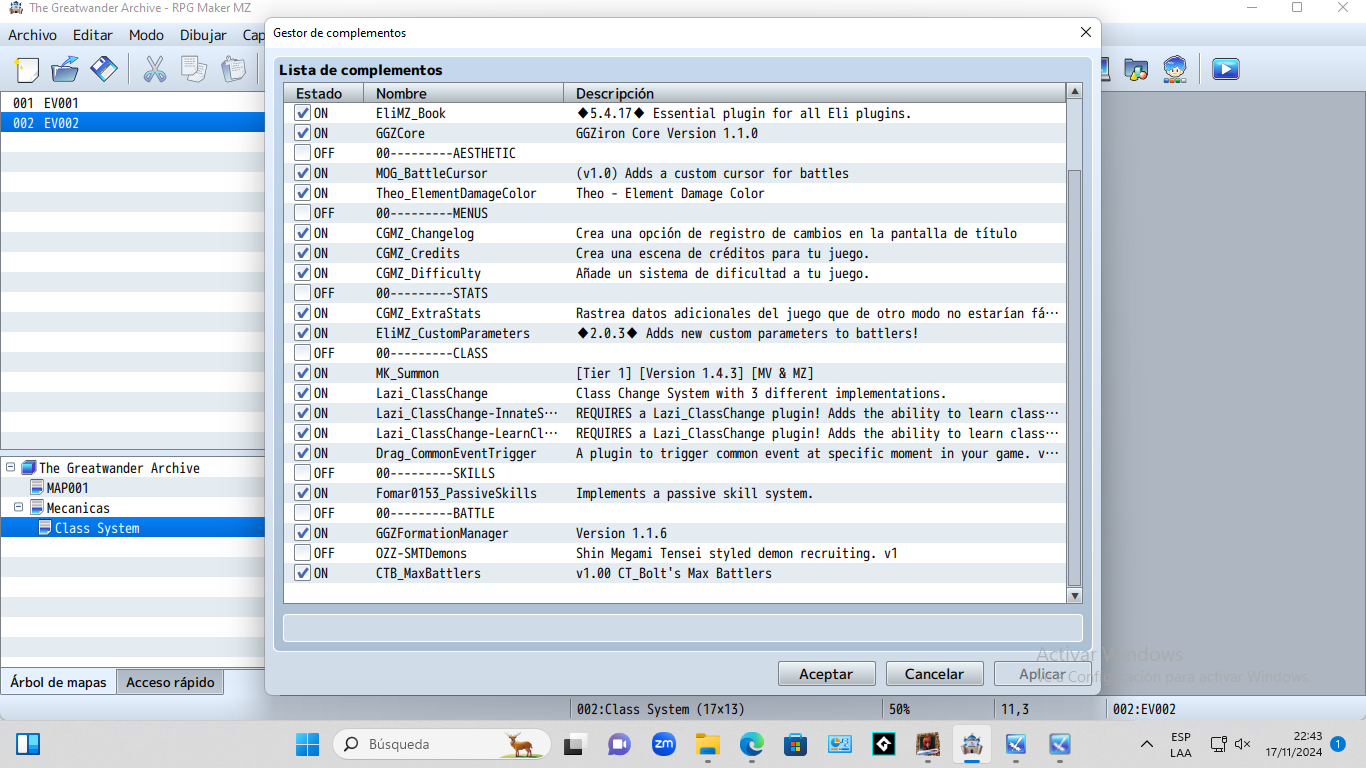Viewport: 1366px width, 768px height.
Task: Select the Theo_ElementDamageColor plugin name
Action: point(456,193)
